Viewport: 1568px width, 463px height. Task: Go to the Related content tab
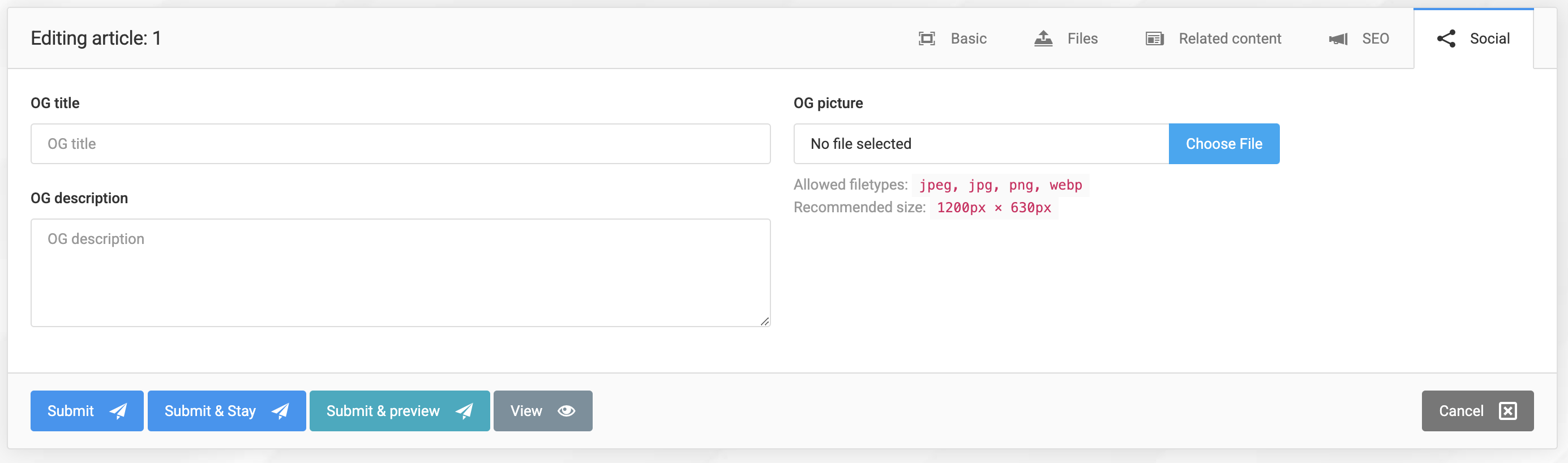[x=1229, y=39]
